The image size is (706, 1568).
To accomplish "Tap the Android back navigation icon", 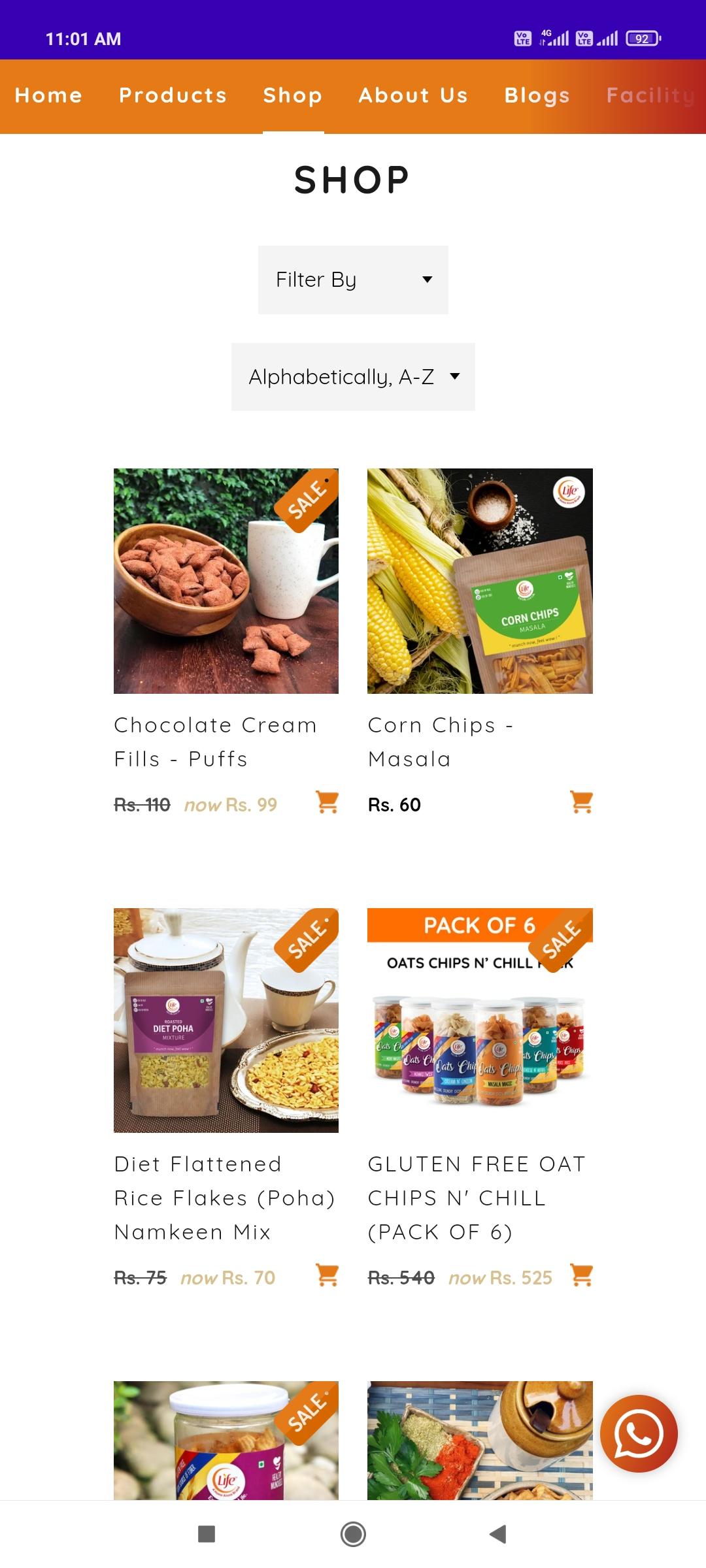I will tap(498, 1534).
